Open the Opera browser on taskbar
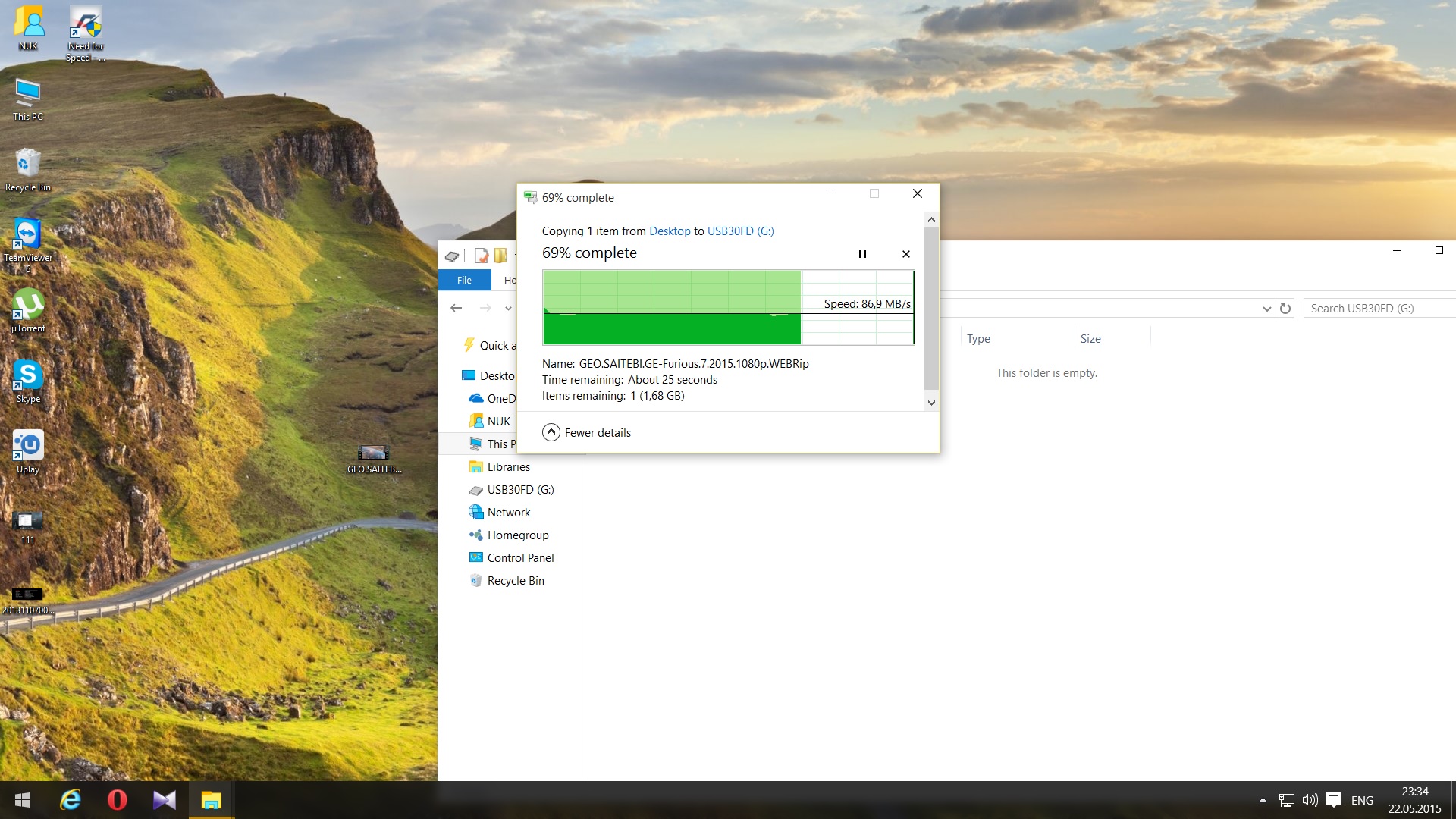Screen dimensions: 1456x819 pyautogui.click(x=118, y=800)
